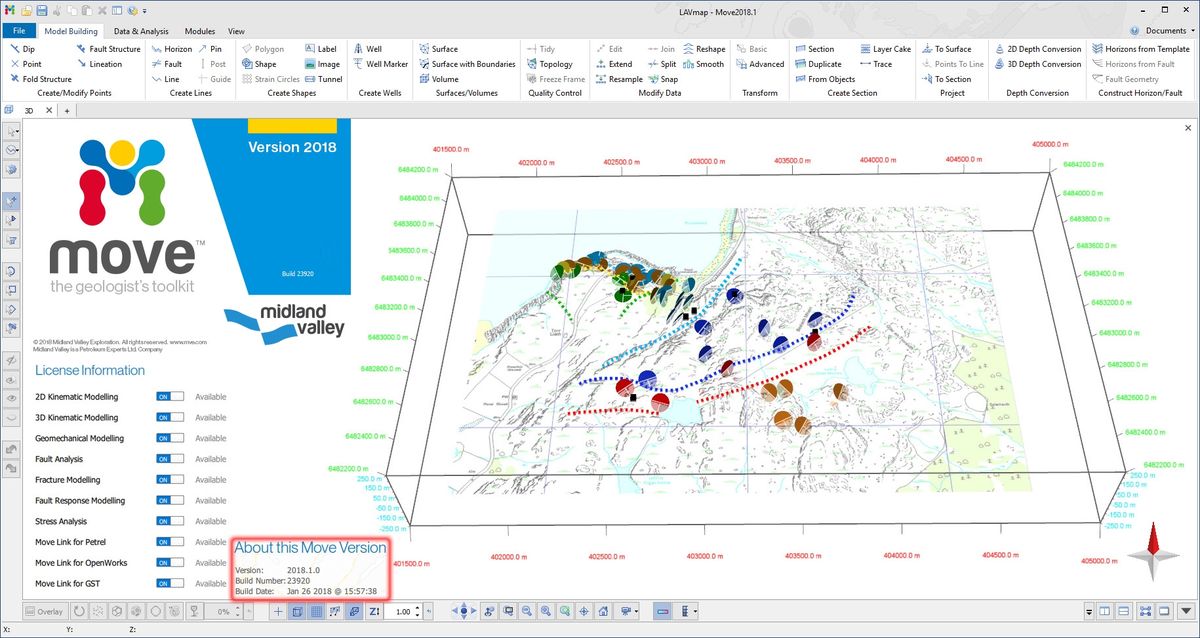The height and width of the screenshot is (638, 1200).
Task: Click the Fault Structure tool
Action: coord(108,49)
